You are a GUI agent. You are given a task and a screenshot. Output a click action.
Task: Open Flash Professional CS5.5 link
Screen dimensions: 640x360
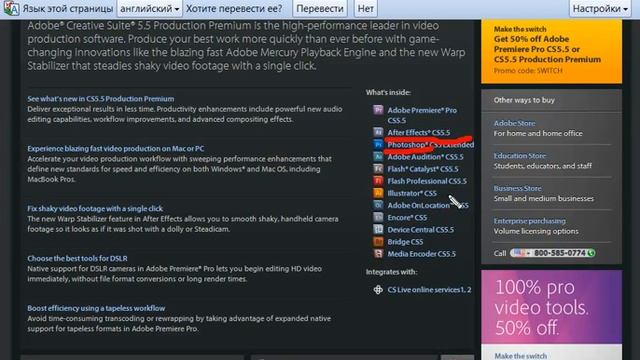(427, 181)
